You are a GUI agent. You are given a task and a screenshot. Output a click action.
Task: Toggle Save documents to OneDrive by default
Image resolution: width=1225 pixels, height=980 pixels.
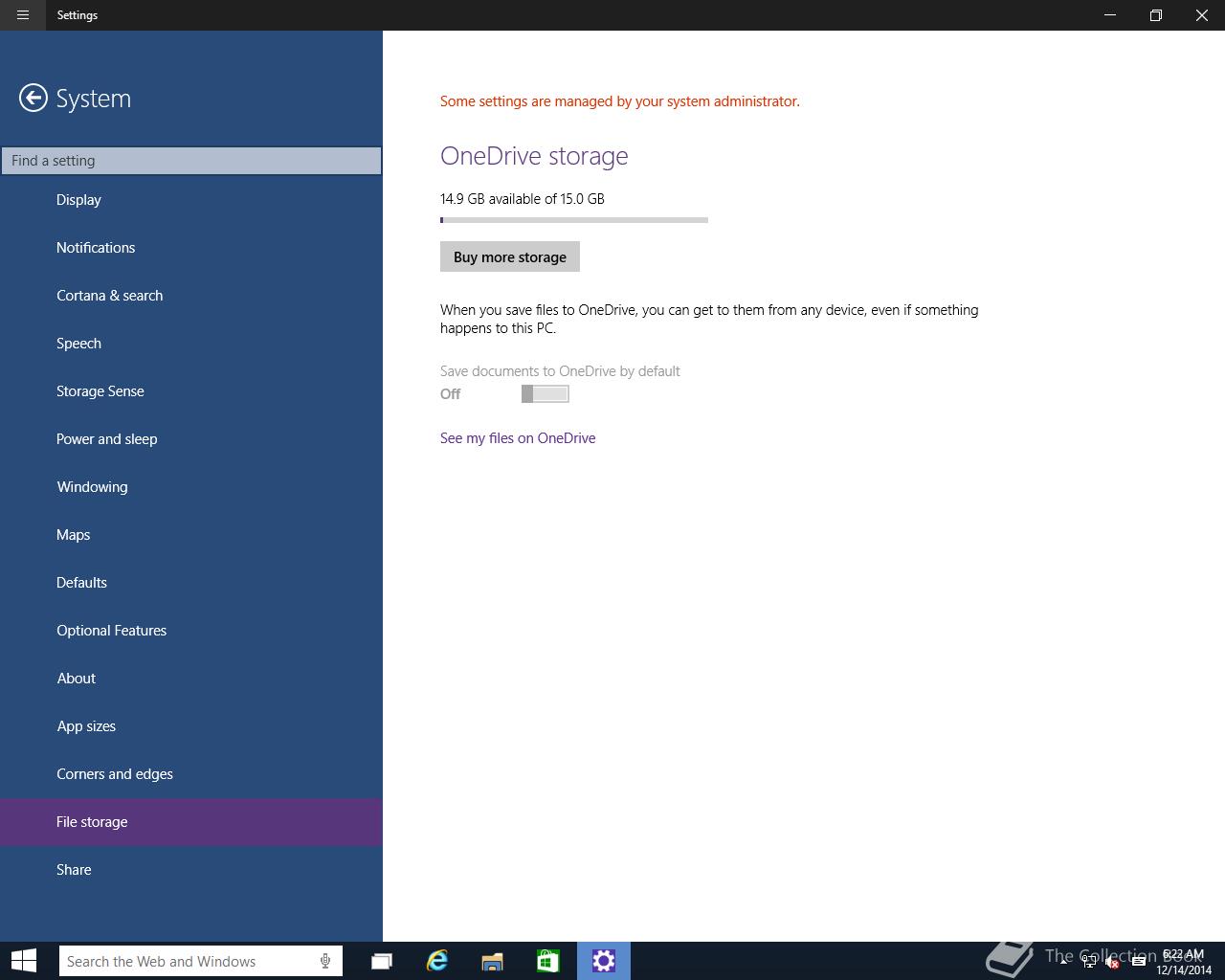546,393
